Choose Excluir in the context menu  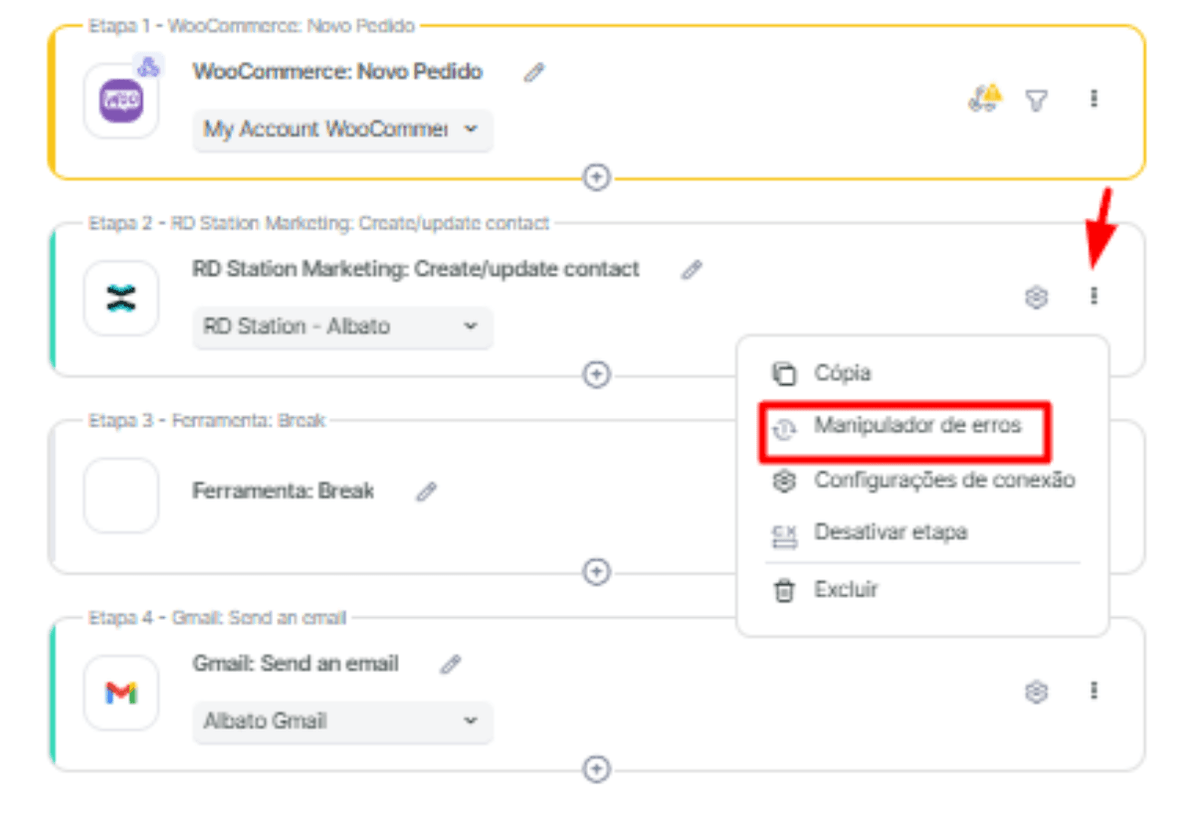(x=922, y=590)
